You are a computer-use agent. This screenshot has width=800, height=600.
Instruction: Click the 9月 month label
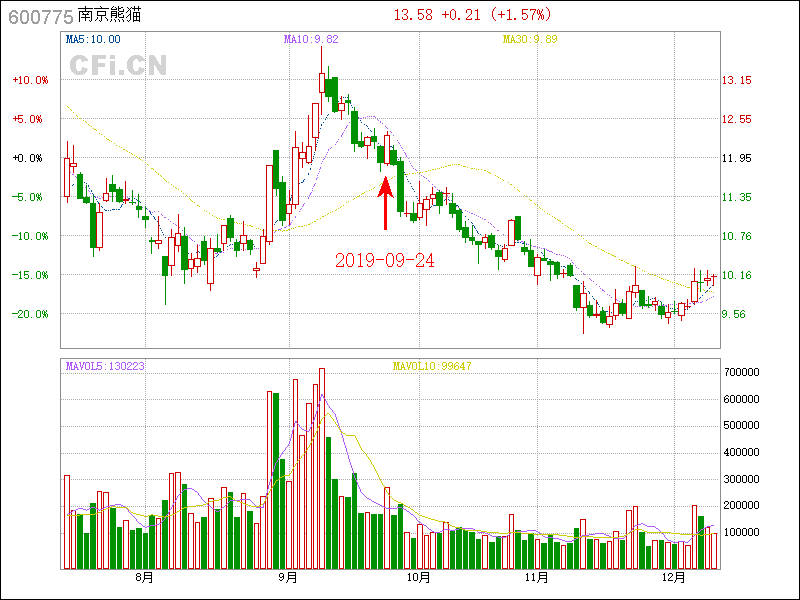288,578
